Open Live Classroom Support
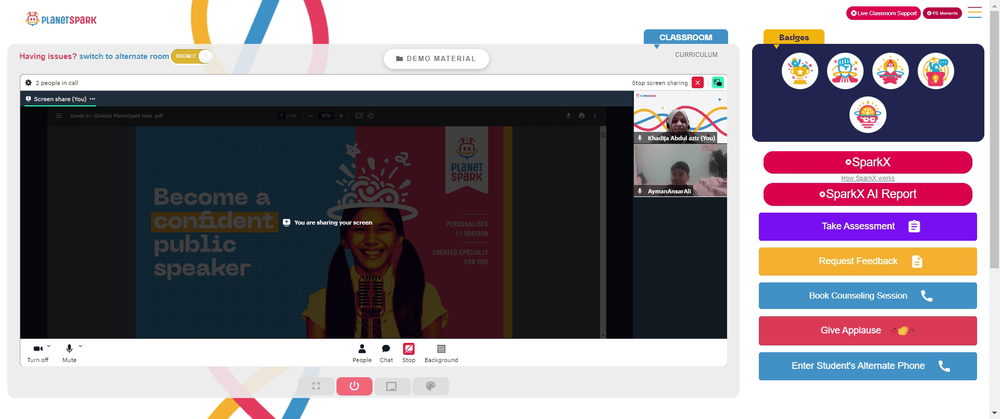 point(883,13)
